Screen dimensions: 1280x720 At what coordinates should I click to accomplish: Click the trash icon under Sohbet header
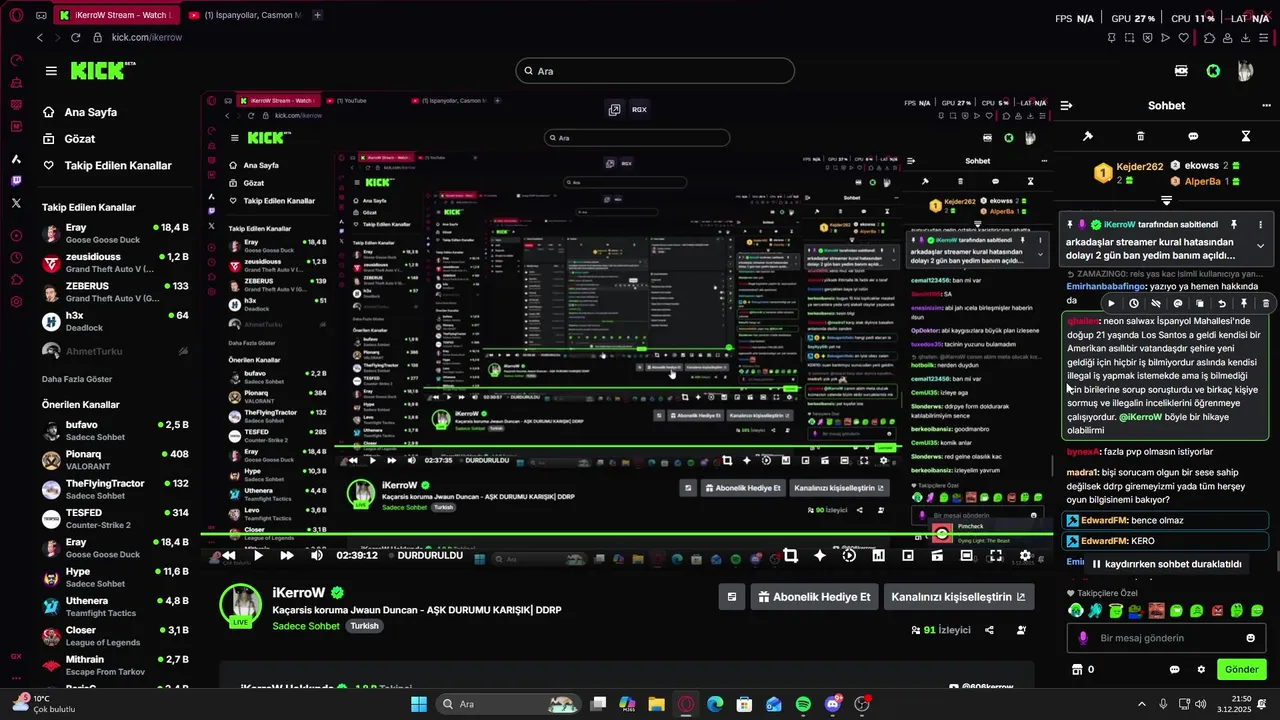point(1141,136)
